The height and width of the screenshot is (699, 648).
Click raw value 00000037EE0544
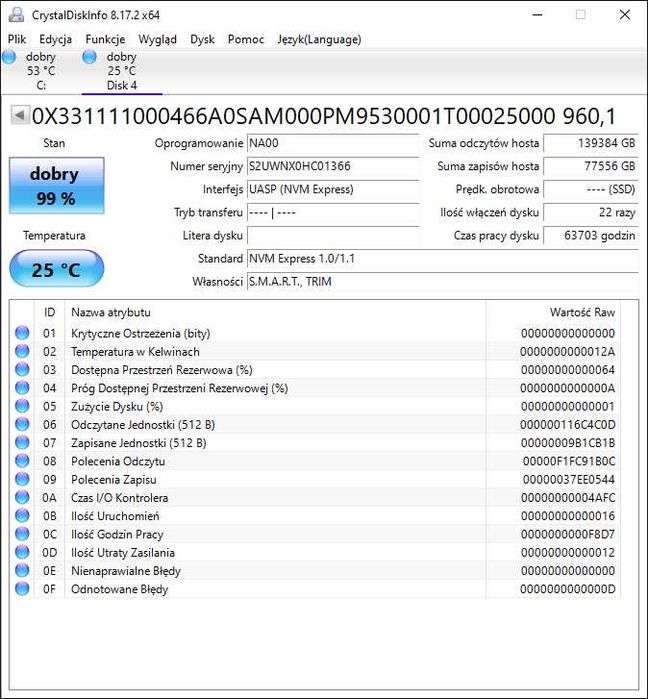pos(569,480)
